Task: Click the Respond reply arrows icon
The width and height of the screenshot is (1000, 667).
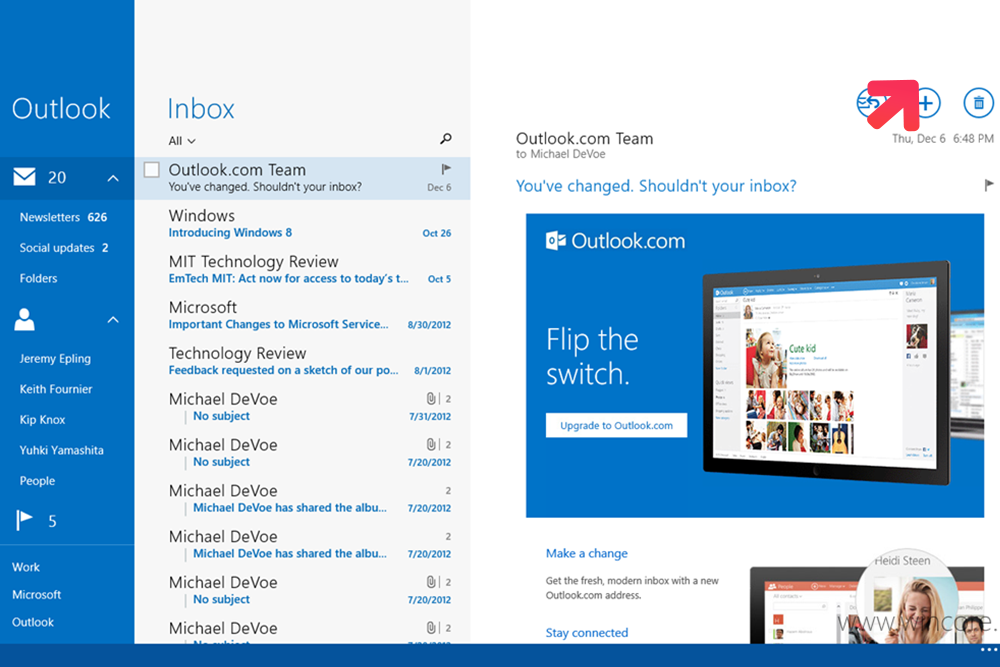Action: point(871,103)
